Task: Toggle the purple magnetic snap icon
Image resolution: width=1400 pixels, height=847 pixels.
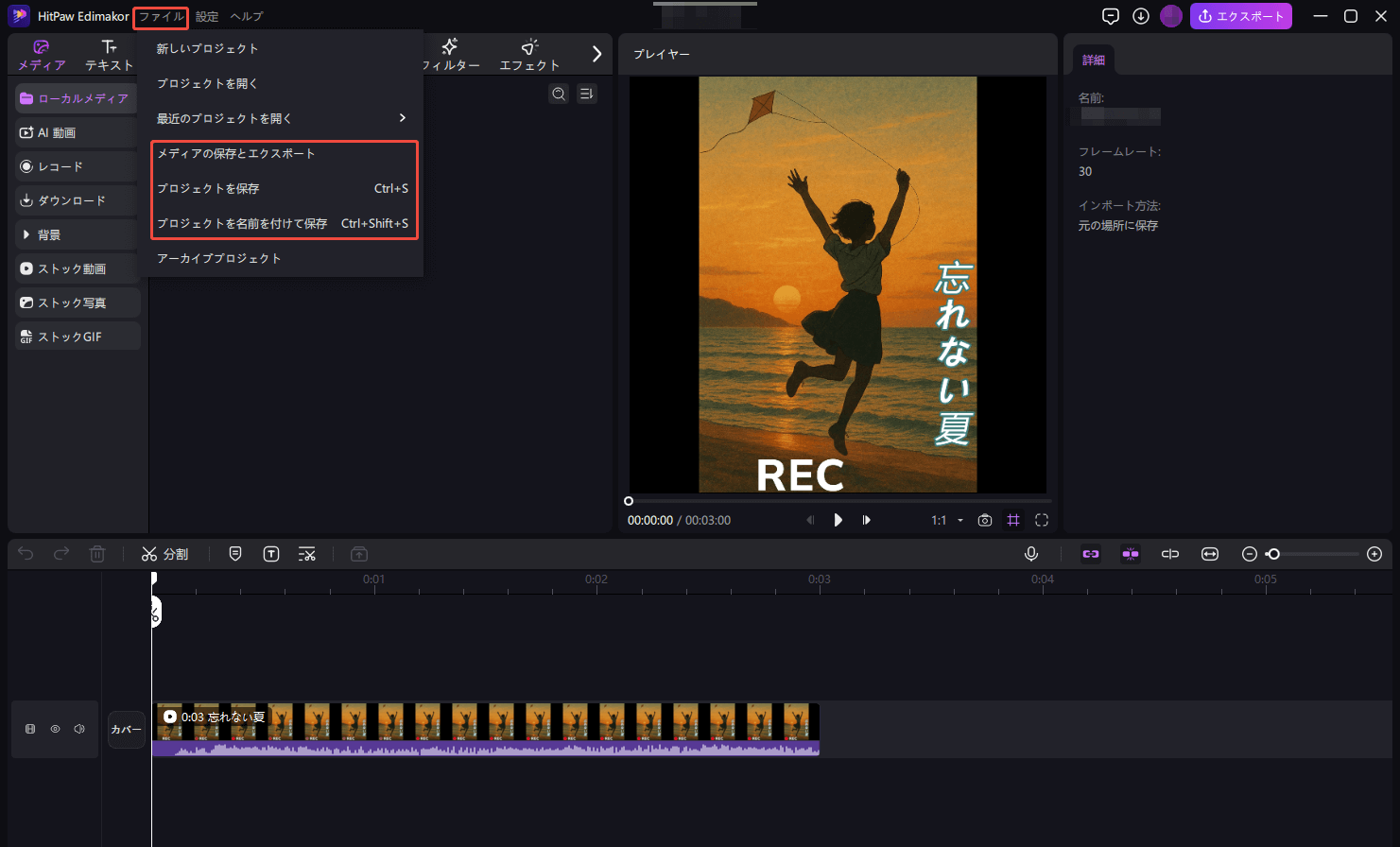Action: pyautogui.click(x=1131, y=554)
